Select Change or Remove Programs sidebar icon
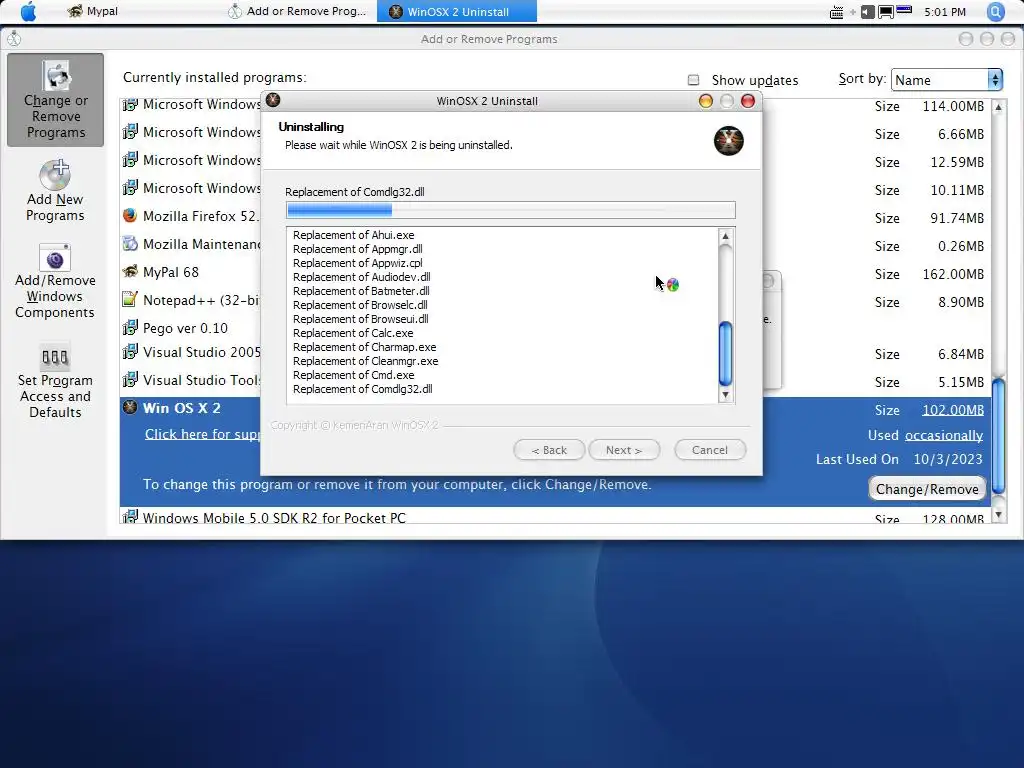 point(56,100)
